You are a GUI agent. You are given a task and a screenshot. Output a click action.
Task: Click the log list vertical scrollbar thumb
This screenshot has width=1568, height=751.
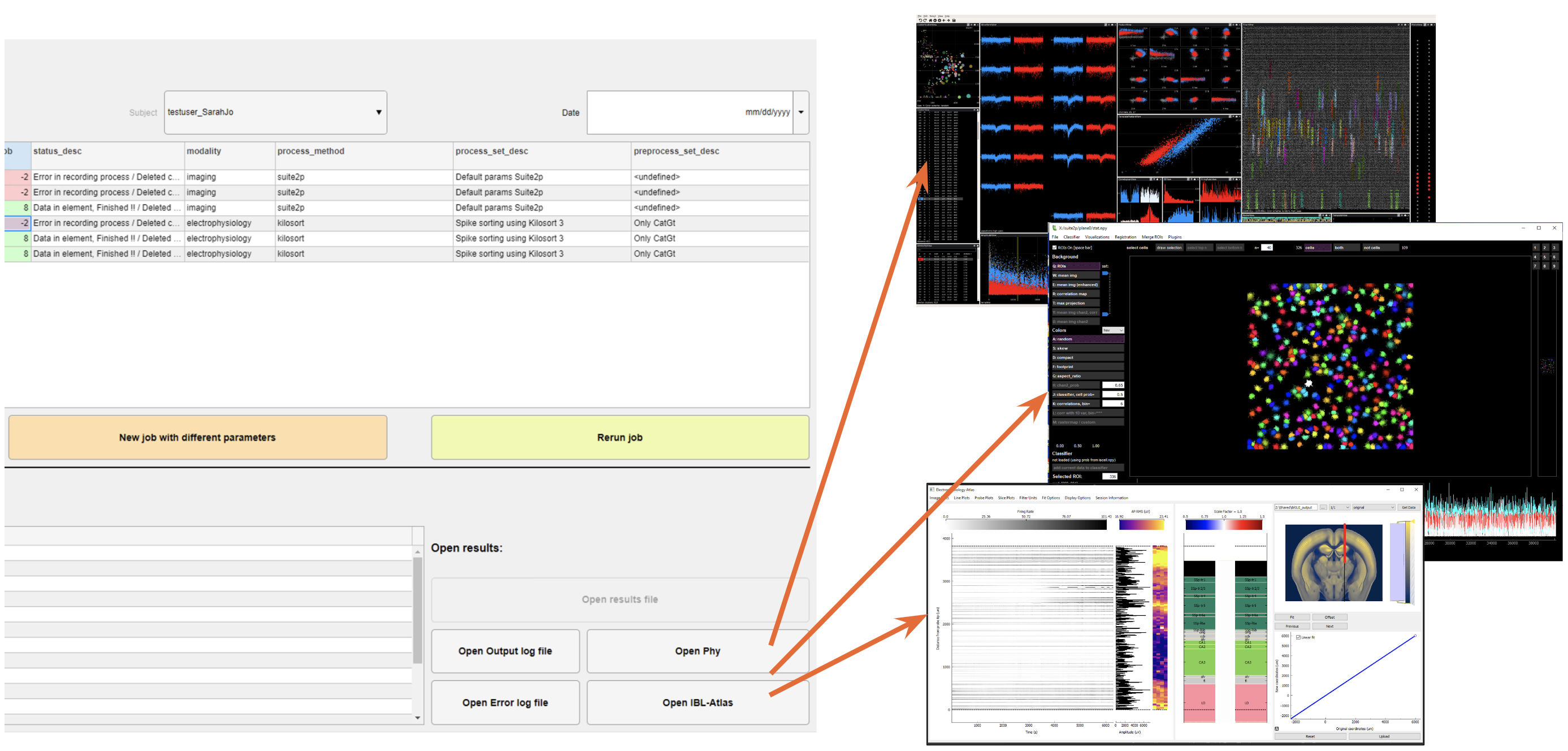[418, 611]
